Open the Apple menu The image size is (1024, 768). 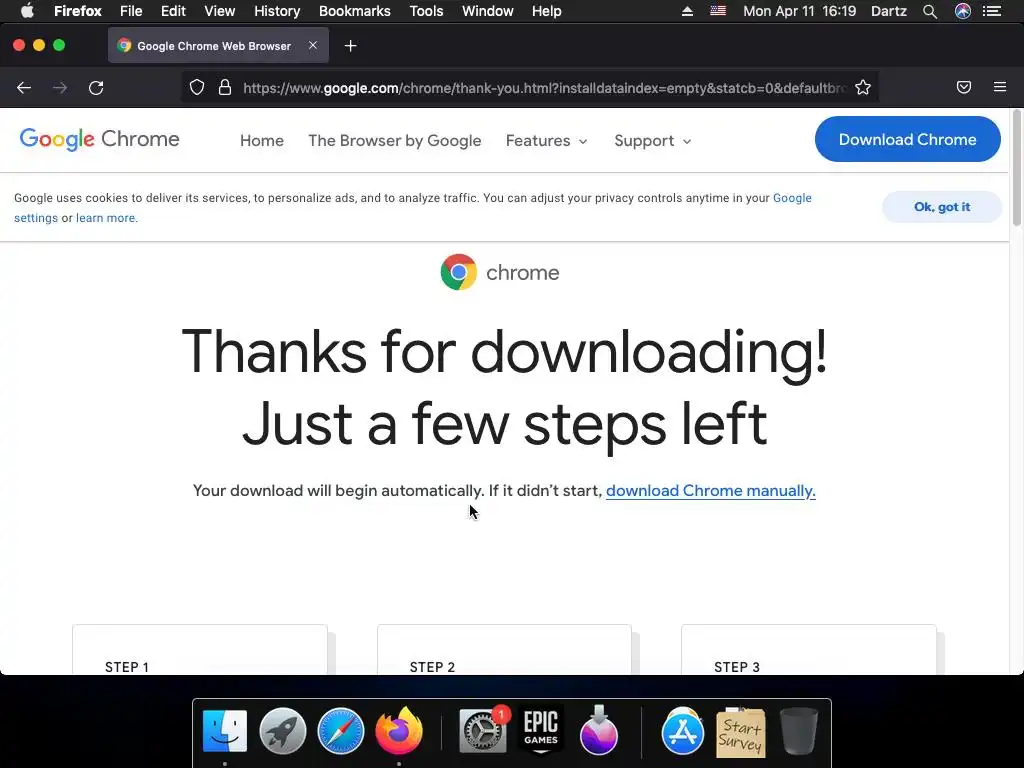(x=27, y=11)
